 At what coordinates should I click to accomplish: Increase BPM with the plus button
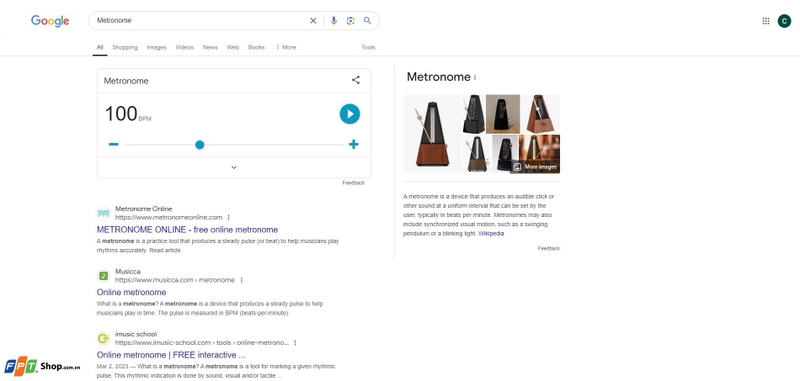point(354,144)
